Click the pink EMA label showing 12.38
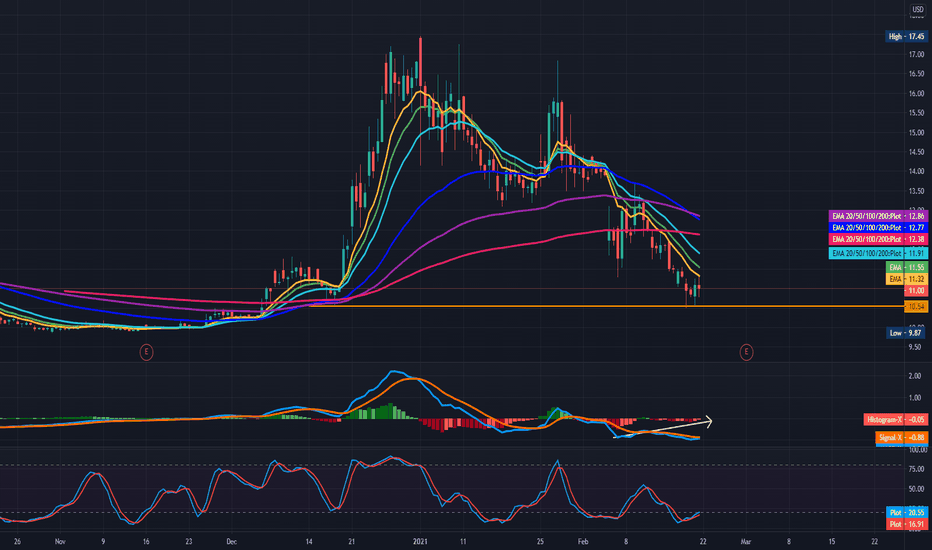This screenshot has height=550, width=932. click(878, 239)
